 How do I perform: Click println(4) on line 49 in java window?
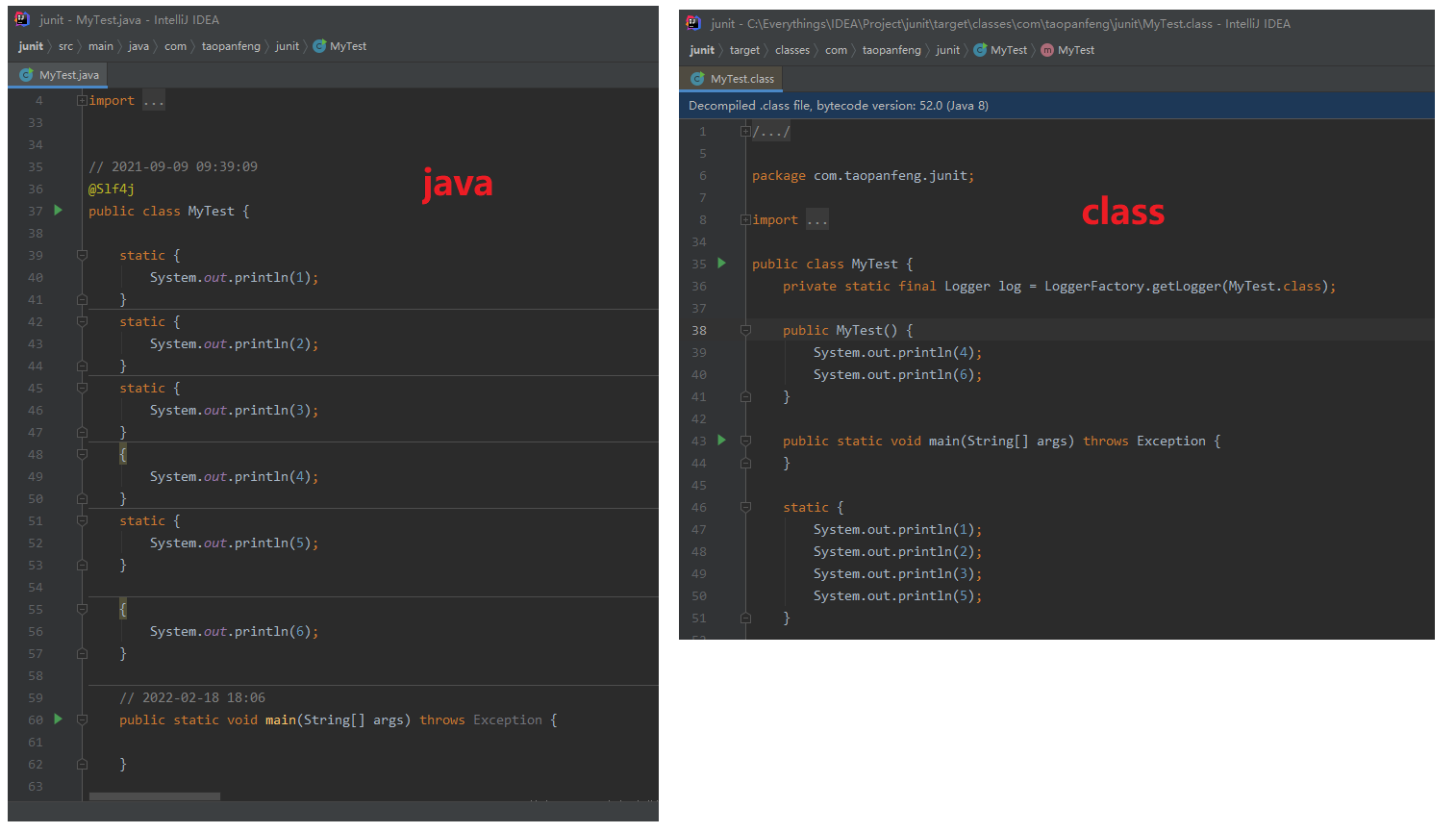point(234,476)
